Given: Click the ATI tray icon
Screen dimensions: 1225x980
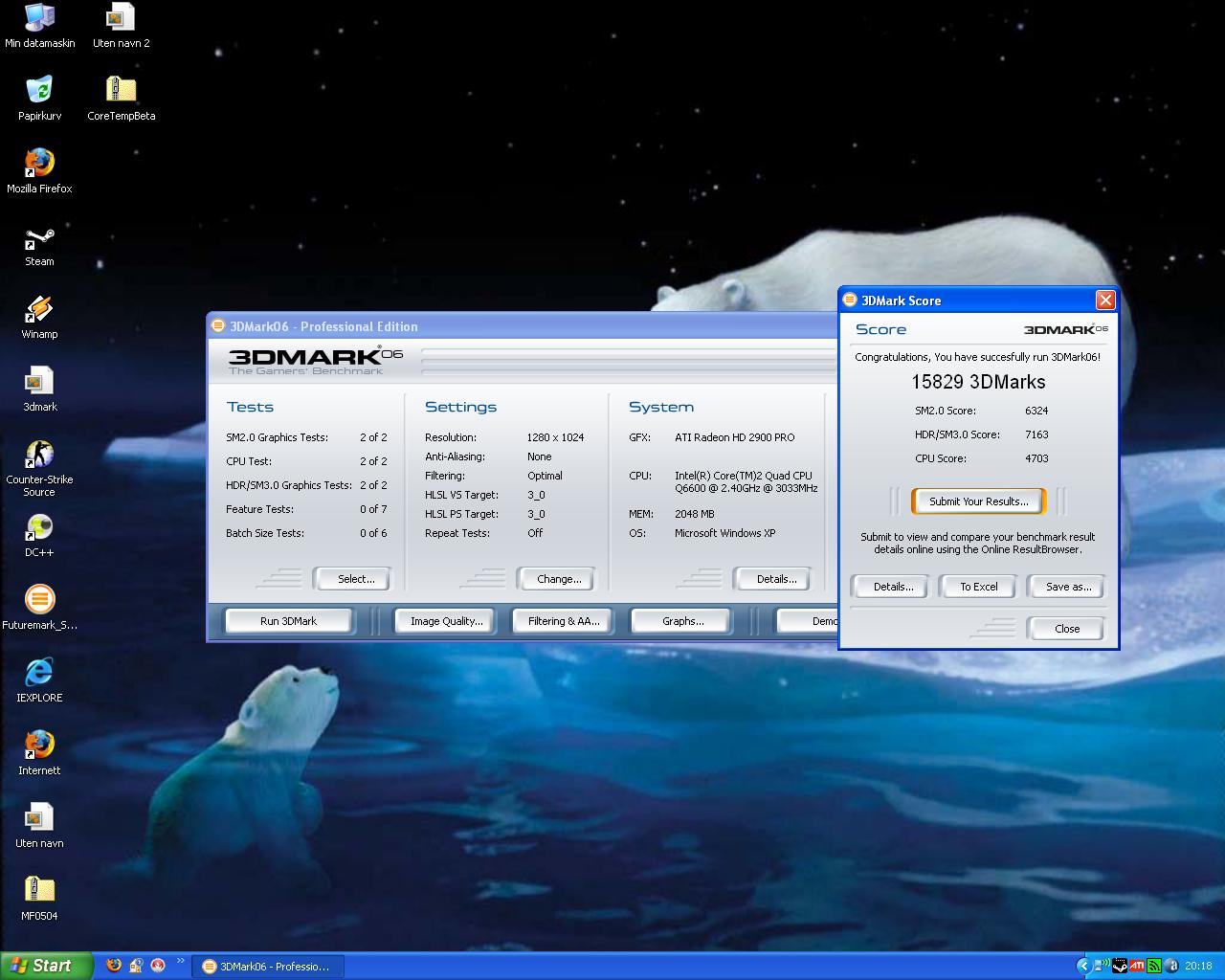Looking at the screenshot, I should 1137,966.
